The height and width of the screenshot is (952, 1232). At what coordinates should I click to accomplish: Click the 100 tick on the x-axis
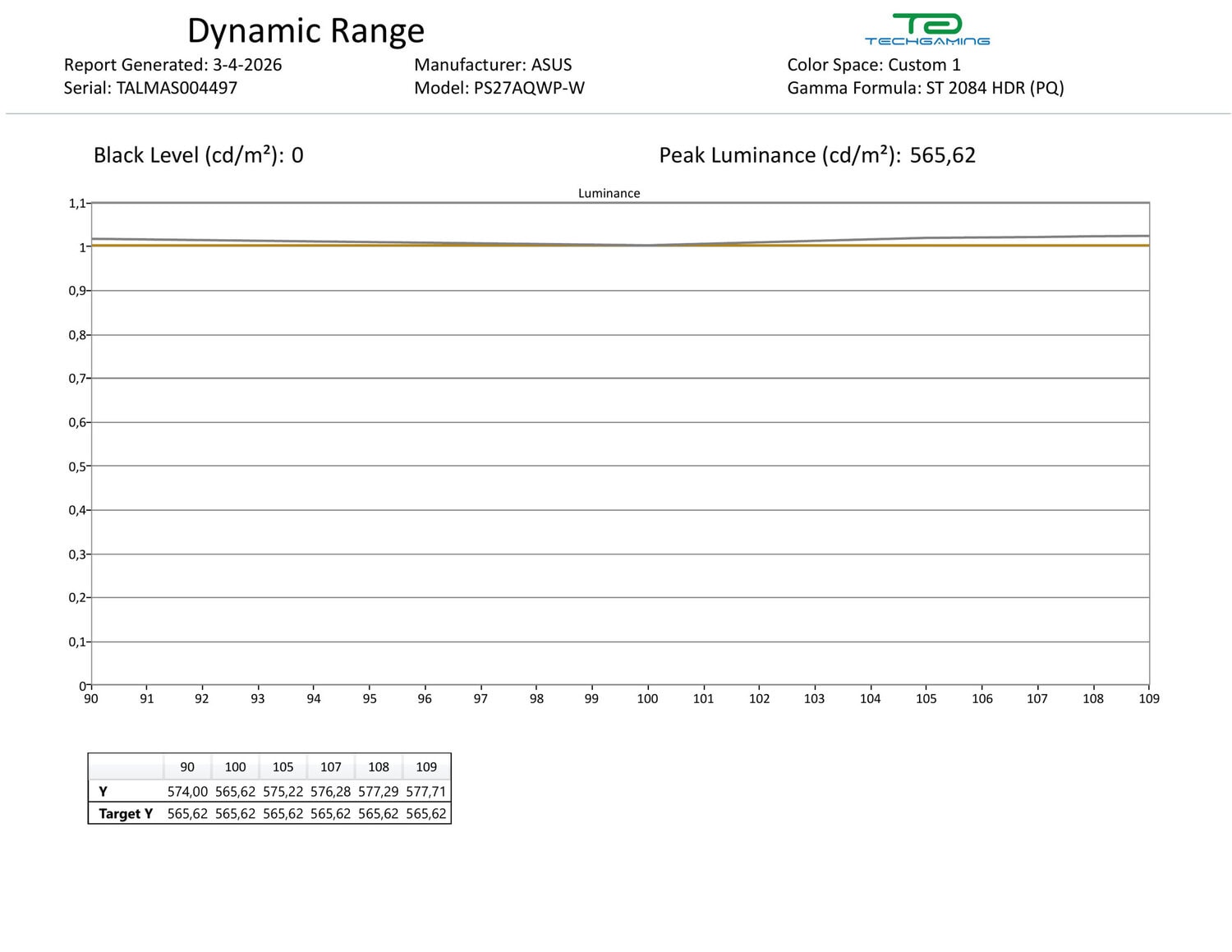[647, 699]
